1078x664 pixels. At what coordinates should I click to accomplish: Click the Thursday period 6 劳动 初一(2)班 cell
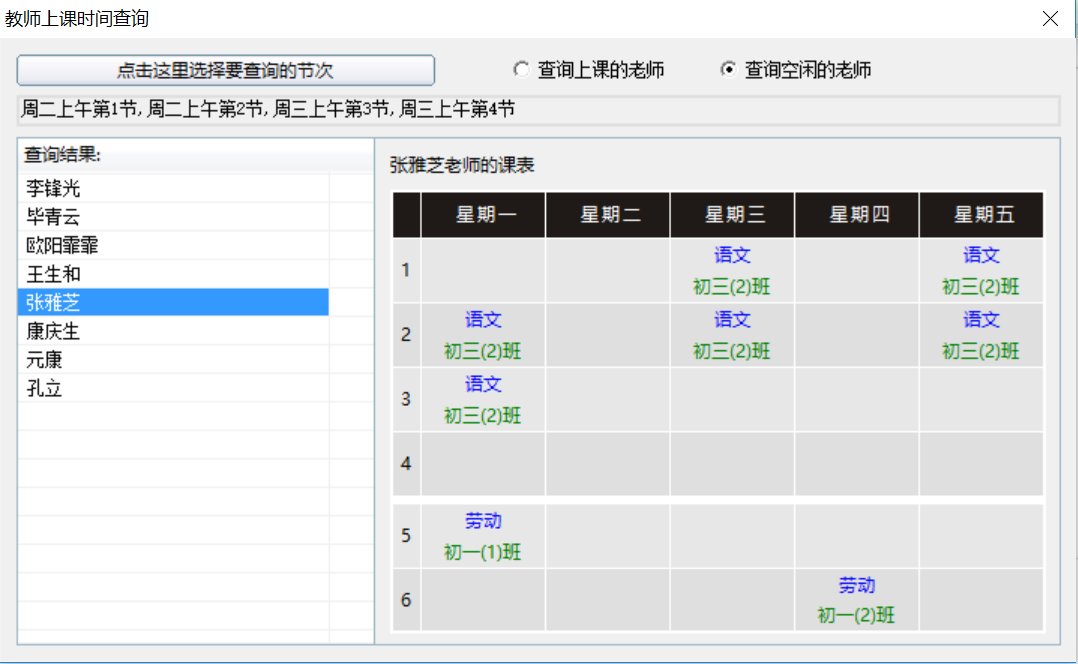[857, 600]
